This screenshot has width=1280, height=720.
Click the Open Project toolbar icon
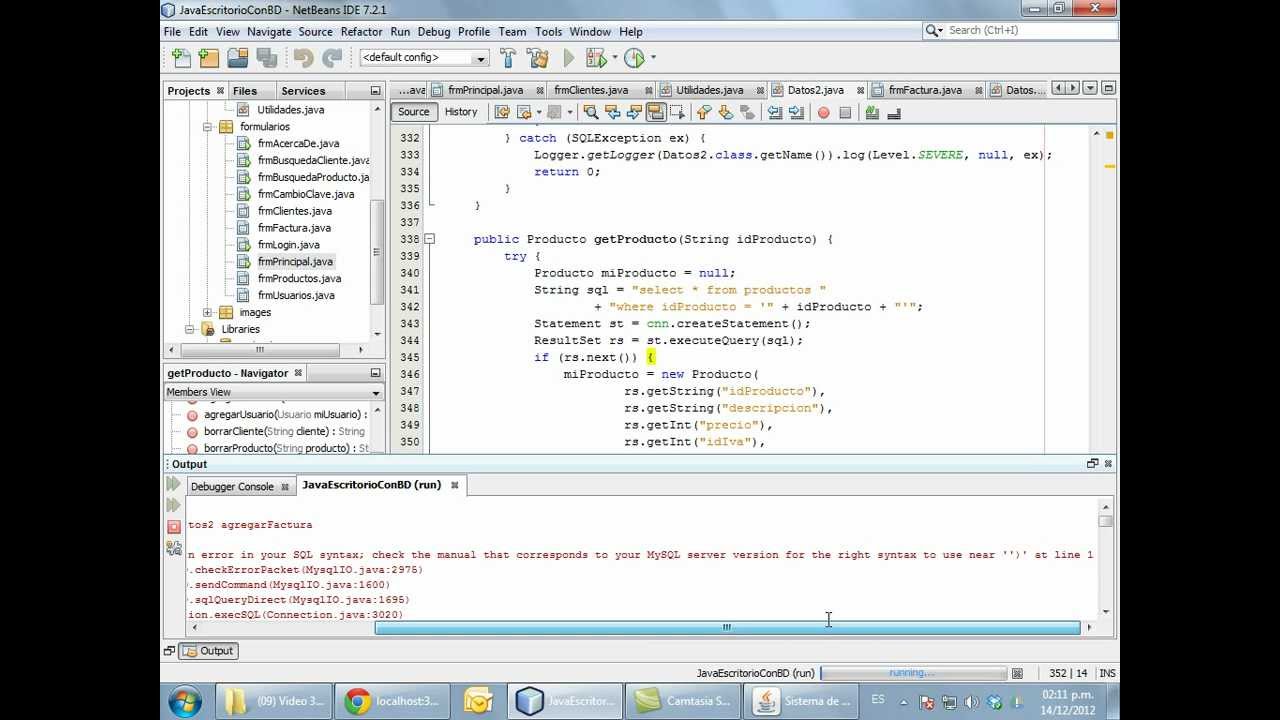coord(237,58)
